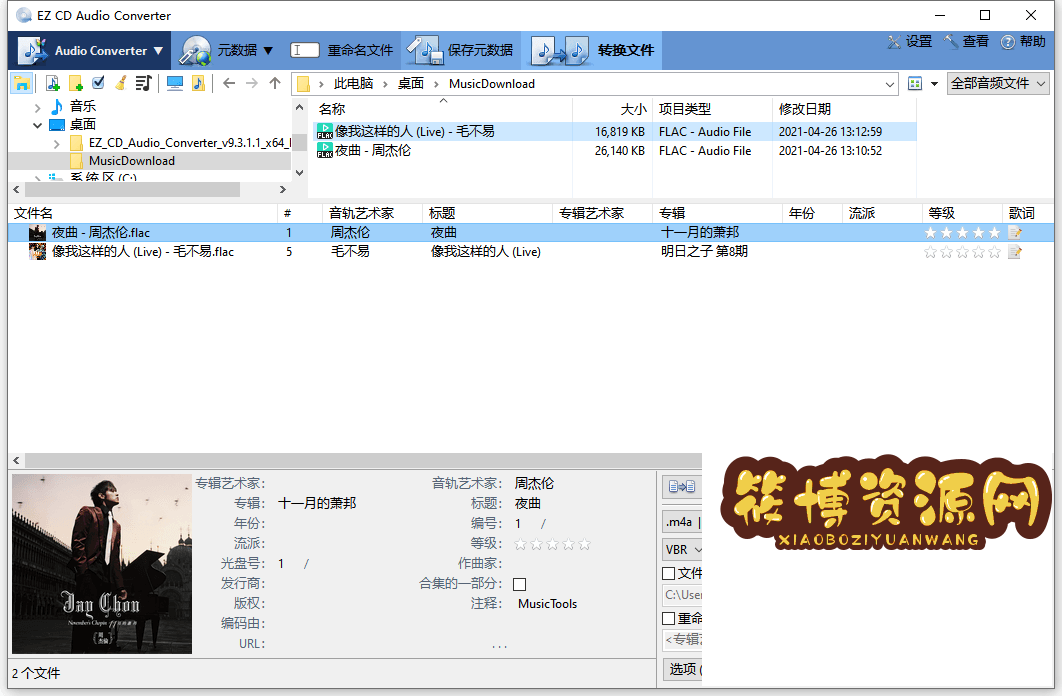Sort browser by 修改日期 column header

843,109
